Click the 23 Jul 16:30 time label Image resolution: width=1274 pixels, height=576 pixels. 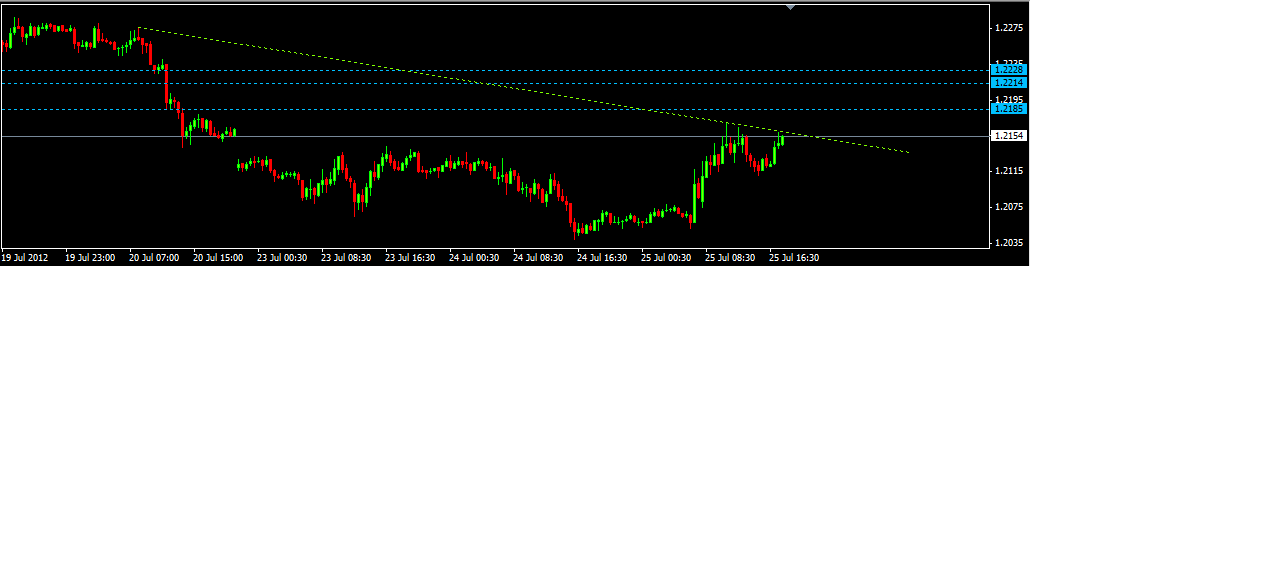coord(410,258)
